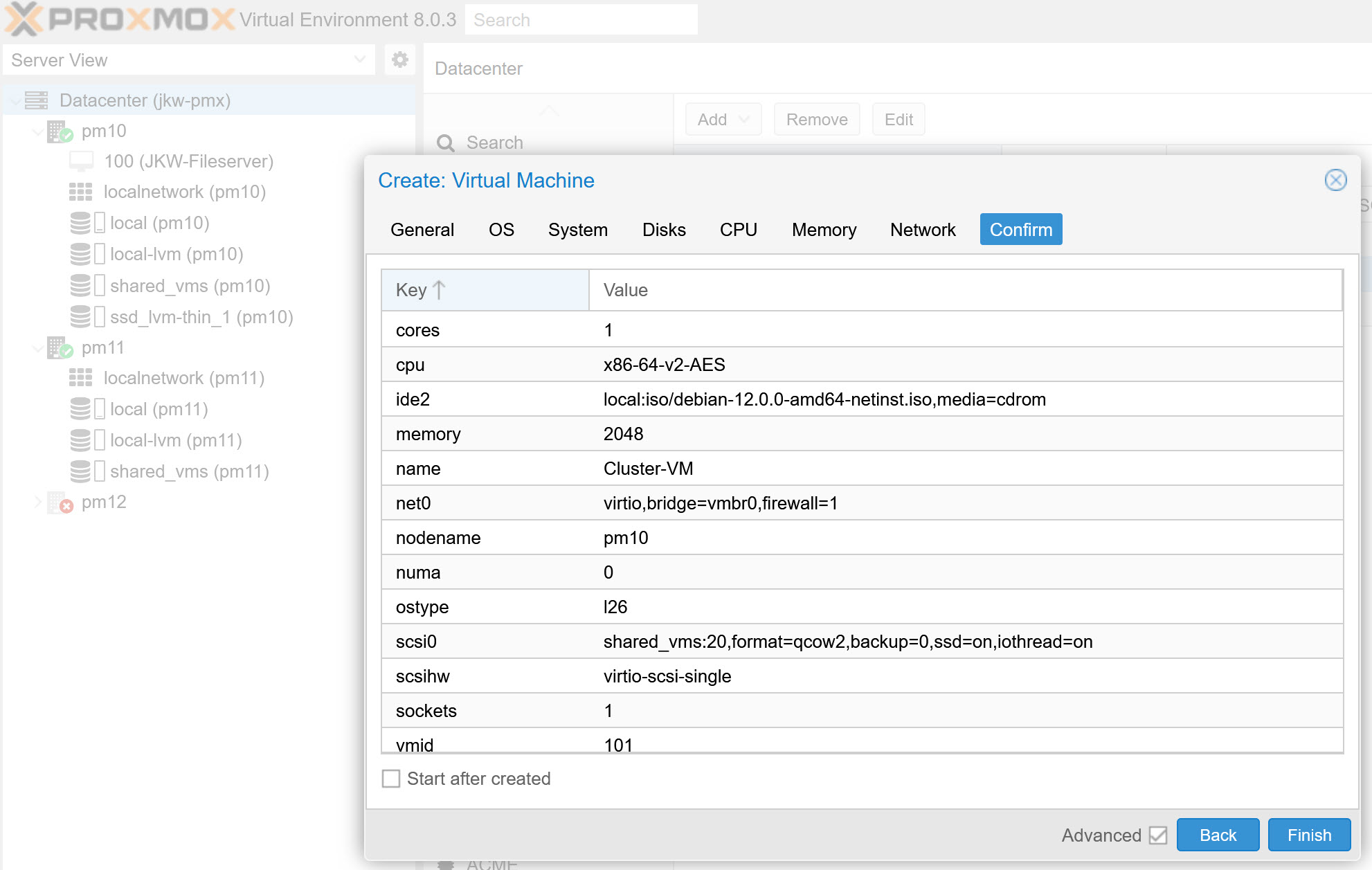Select the monitor icon for 100 (JKW-Fileserver)
The width and height of the screenshot is (1372, 870).
pos(81,161)
